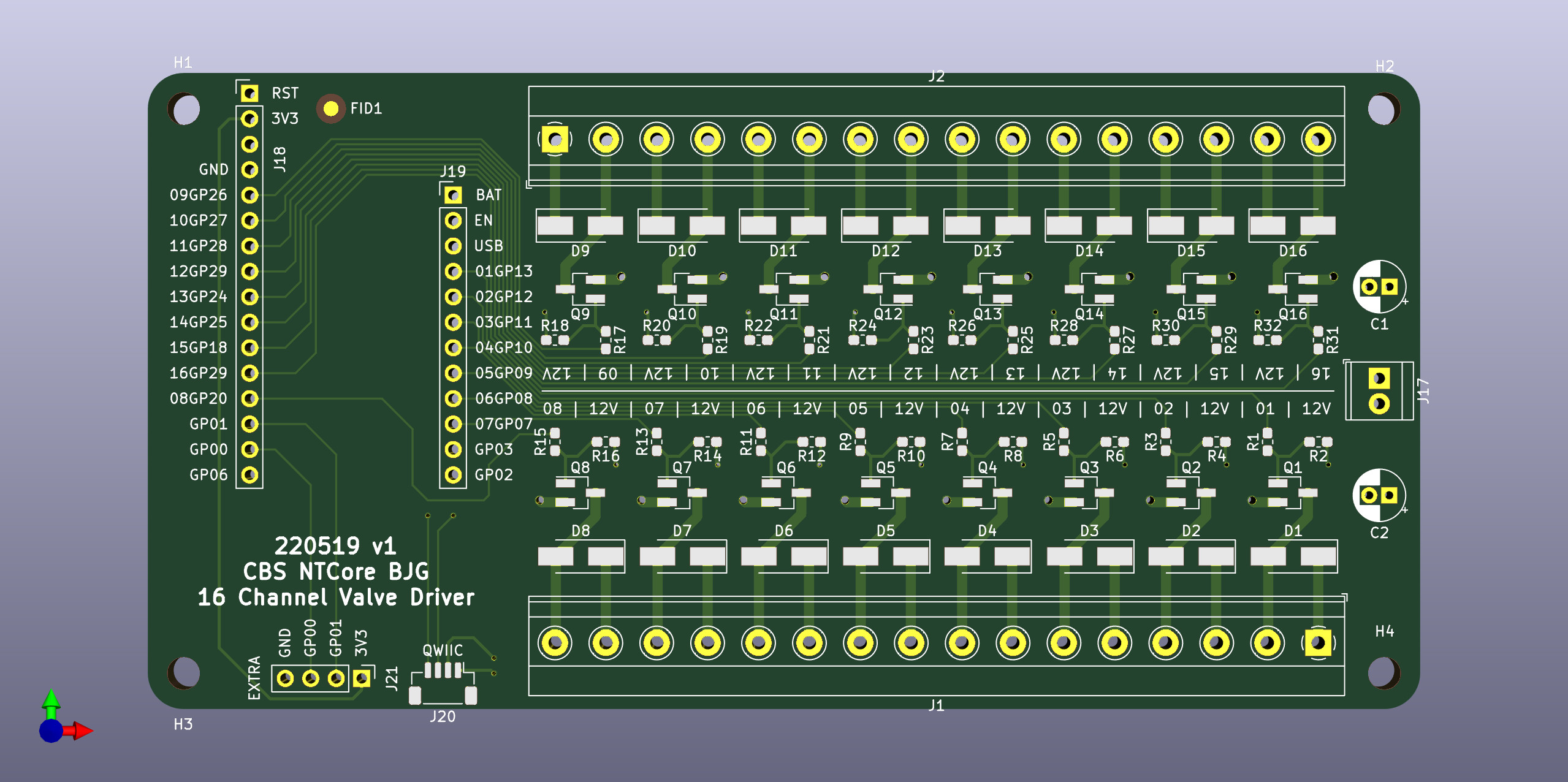The height and width of the screenshot is (782, 1568).
Task: Click the square BAT pad of J19
Action: [x=453, y=195]
